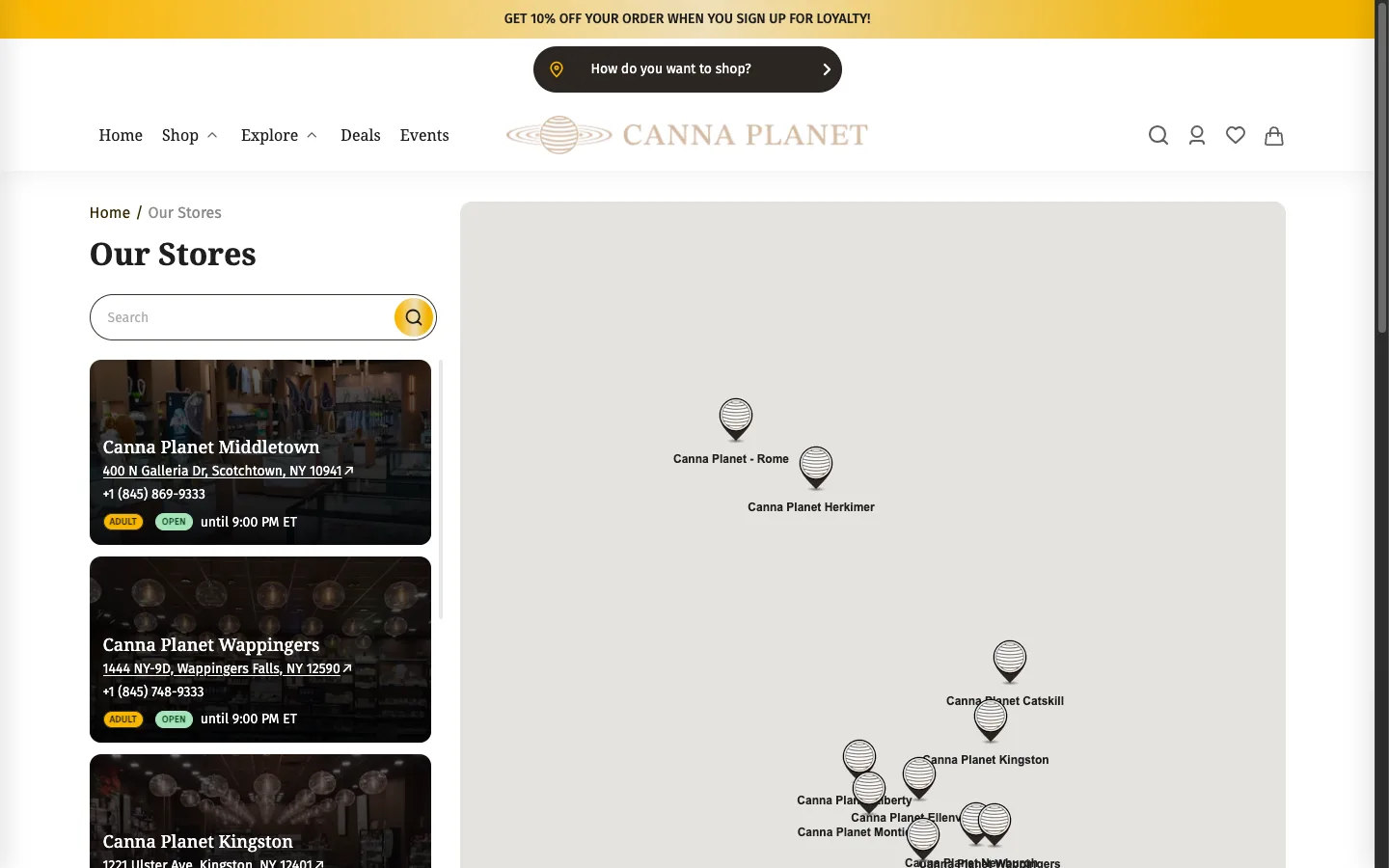Click the Canna Planet logo
The image size is (1389, 868).
tap(687, 135)
